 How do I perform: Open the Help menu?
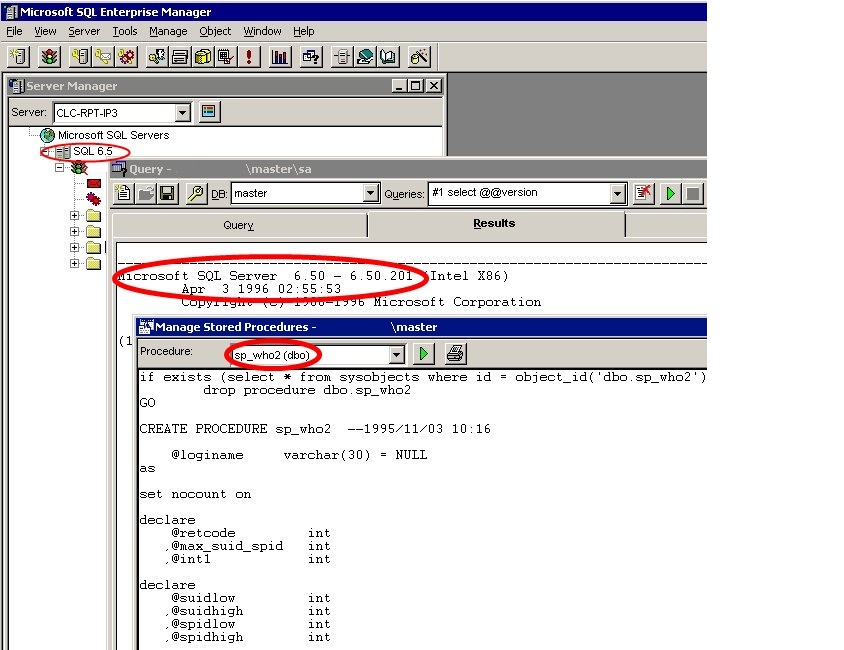click(304, 31)
